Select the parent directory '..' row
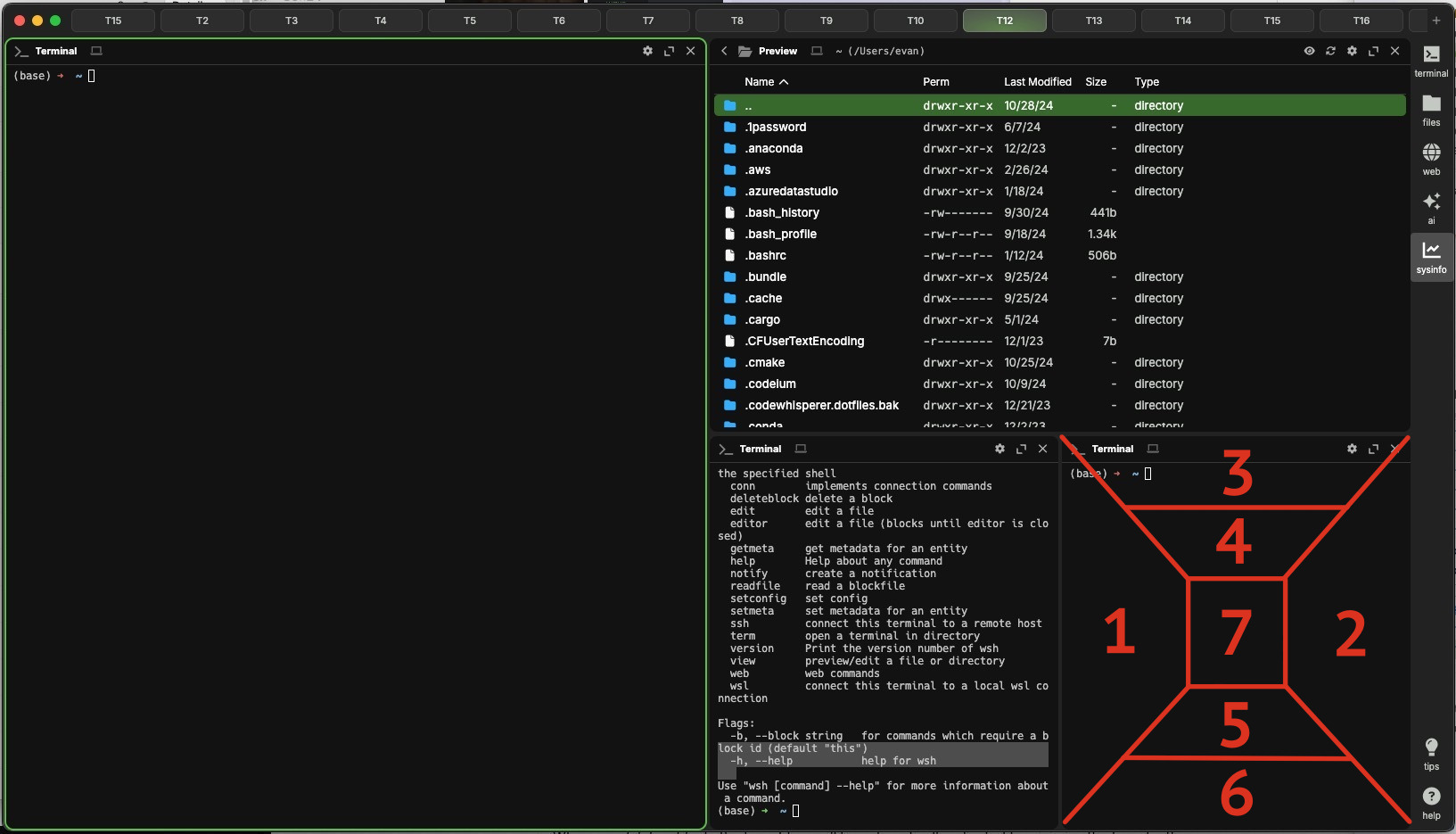Image resolution: width=1456 pixels, height=834 pixels. click(x=1060, y=105)
